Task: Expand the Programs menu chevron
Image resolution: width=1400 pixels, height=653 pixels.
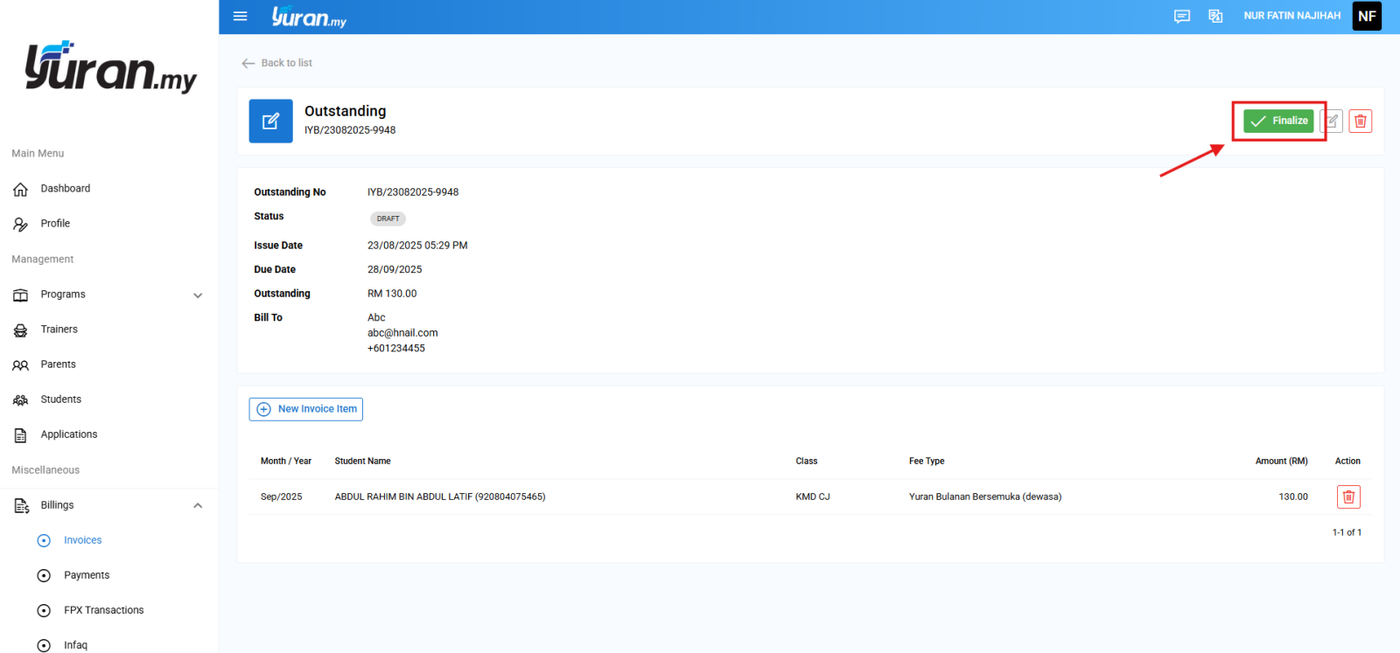Action: point(198,295)
